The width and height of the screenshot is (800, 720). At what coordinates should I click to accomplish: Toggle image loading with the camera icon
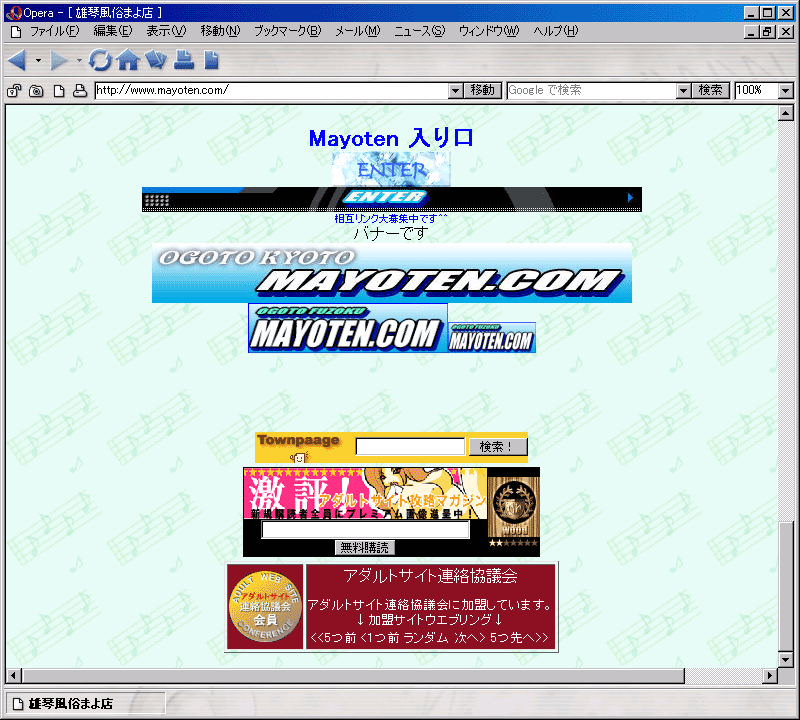(36, 91)
